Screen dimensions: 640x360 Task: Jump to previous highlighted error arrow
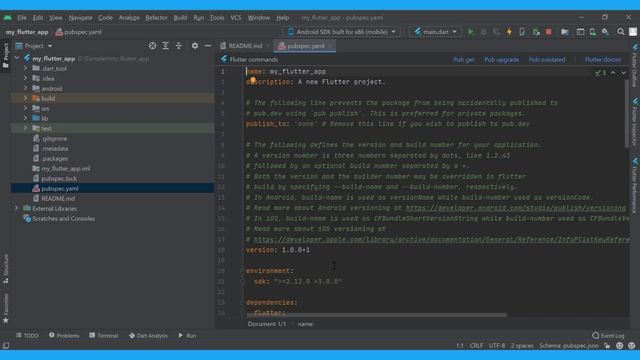point(613,73)
